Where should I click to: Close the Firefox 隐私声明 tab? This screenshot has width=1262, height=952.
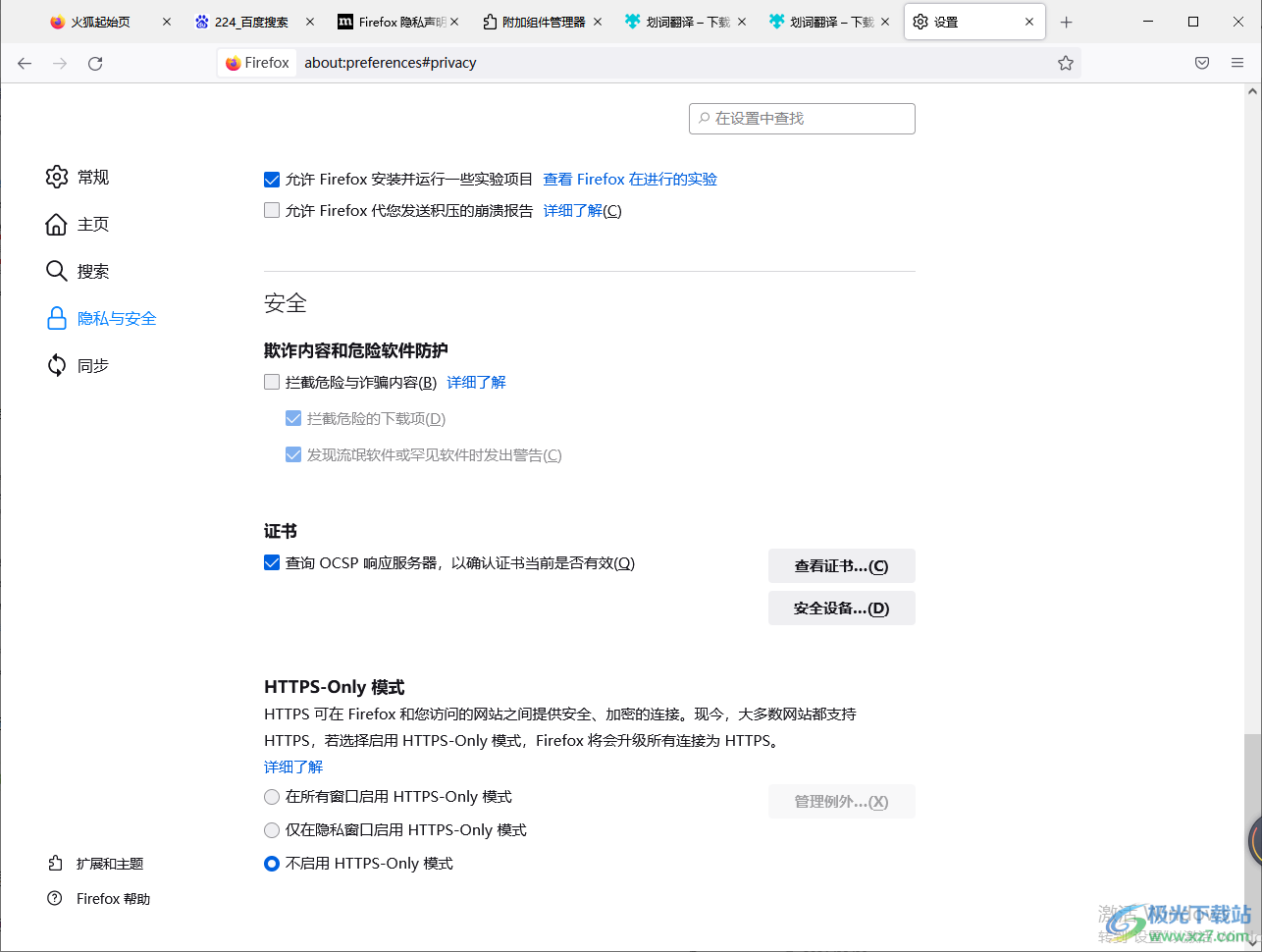[454, 22]
